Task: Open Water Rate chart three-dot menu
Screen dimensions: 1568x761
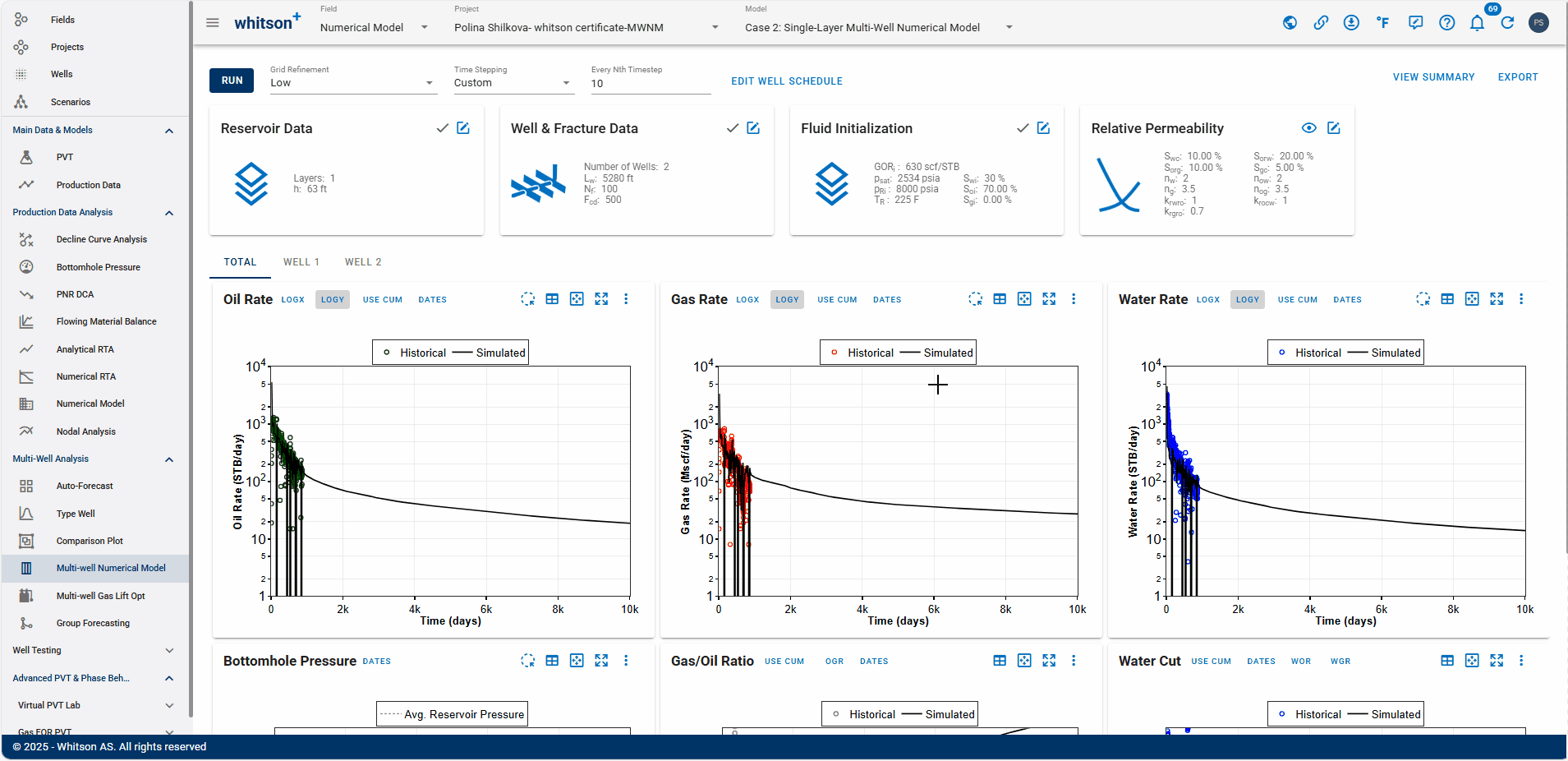Action: (x=1520, y=299)
